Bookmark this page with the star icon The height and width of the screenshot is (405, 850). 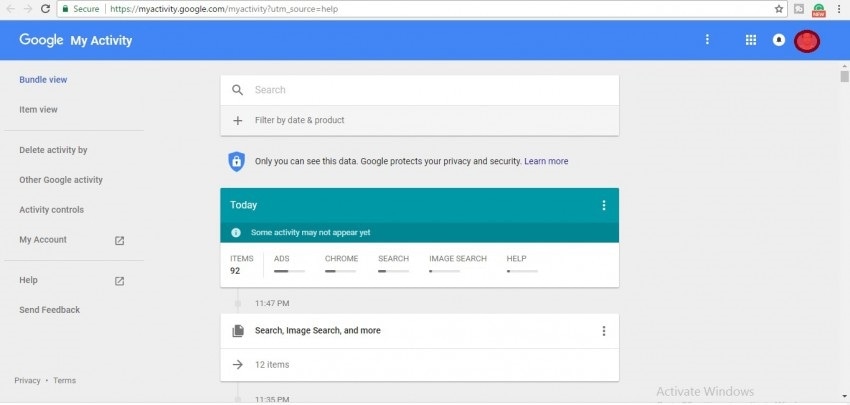click(779, 8)
